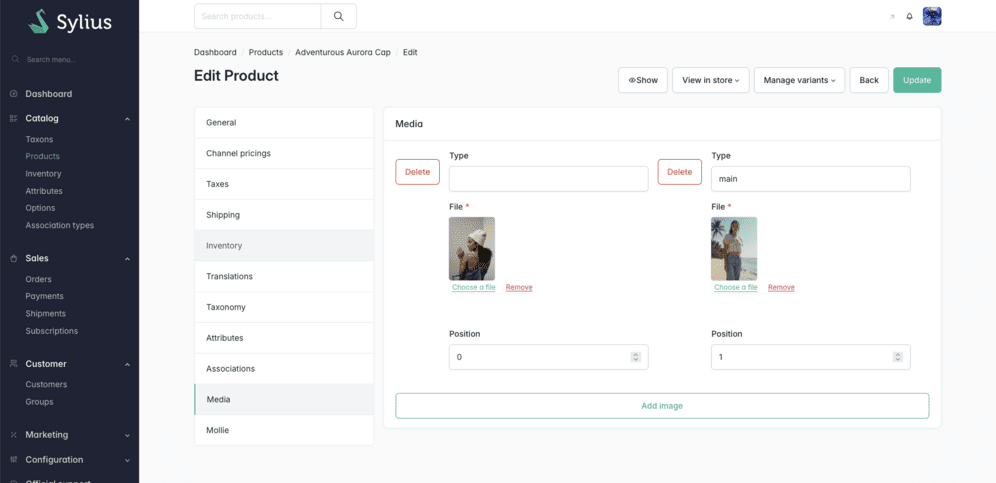This screenshot has width=996, height=483.
Task: Delete the image with empty type
Action: point(417,172)
